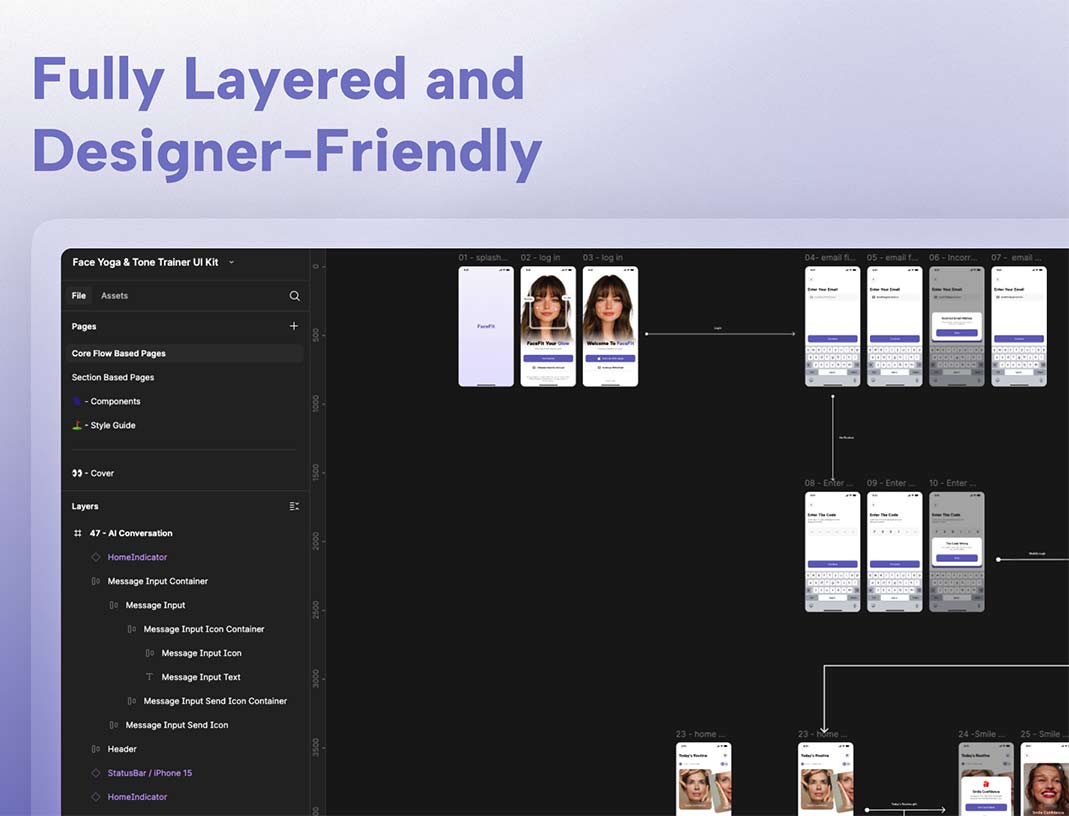Select the 01 - splash screen frame thumbnail
The width and height of the screenshot is (1069, 816).
point(486,326)
